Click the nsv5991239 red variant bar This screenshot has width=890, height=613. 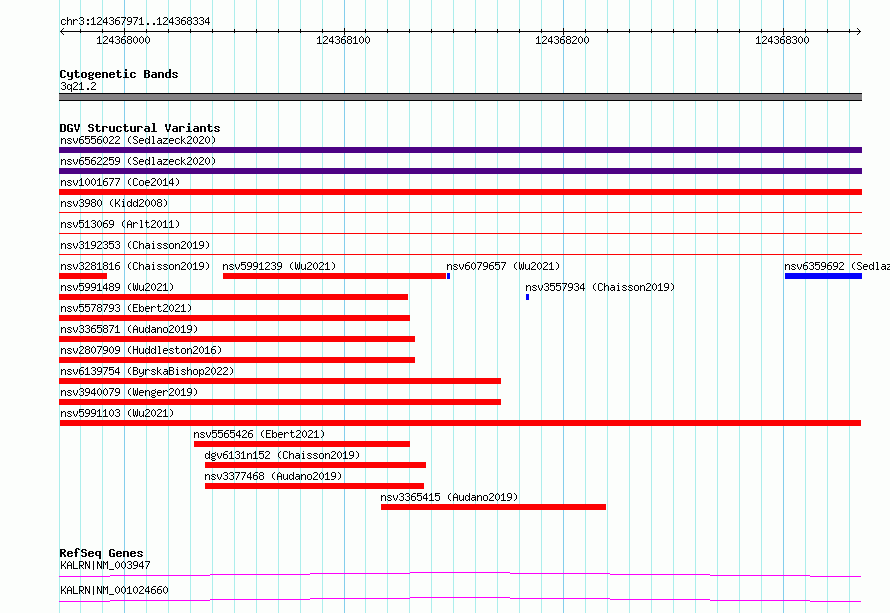[334, 276]
